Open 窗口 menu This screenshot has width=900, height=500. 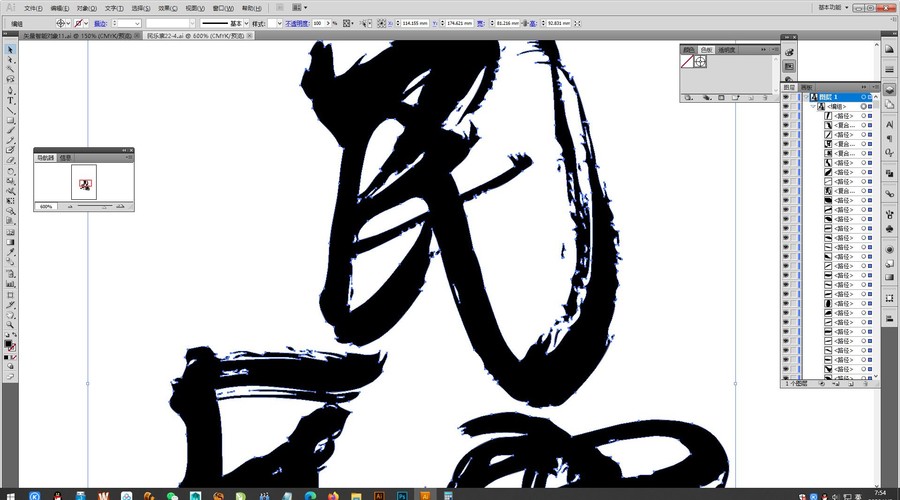223,8
